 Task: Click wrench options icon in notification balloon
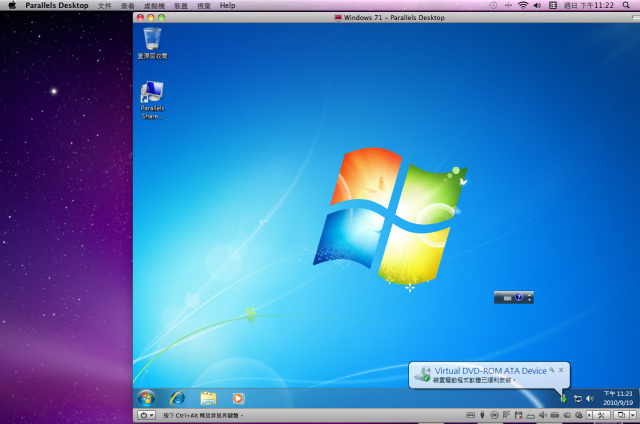point(551,370)
